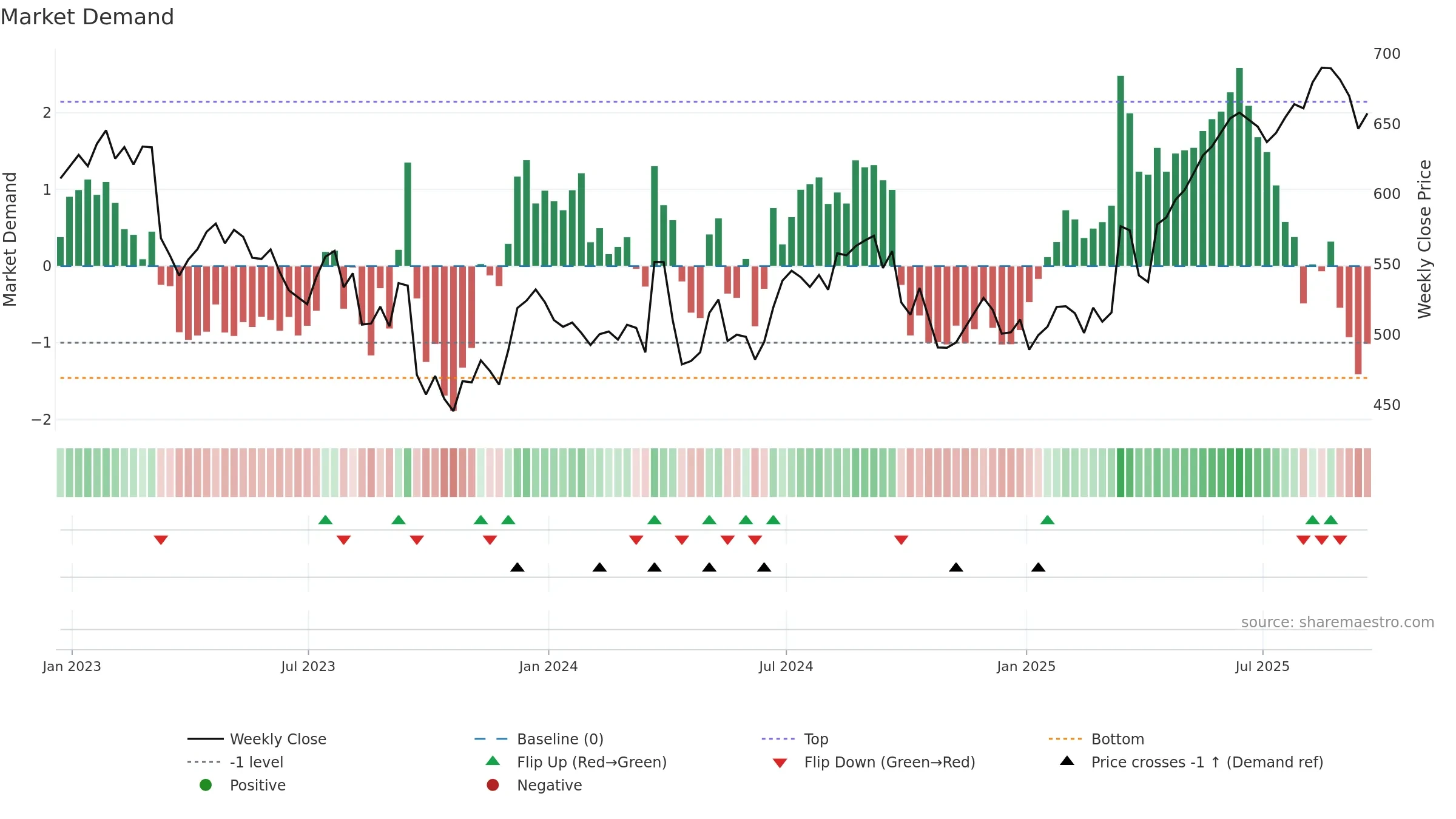Click the 550 price axis value
Viewport: 1456px width, 819px height.
coord(1387,265)
